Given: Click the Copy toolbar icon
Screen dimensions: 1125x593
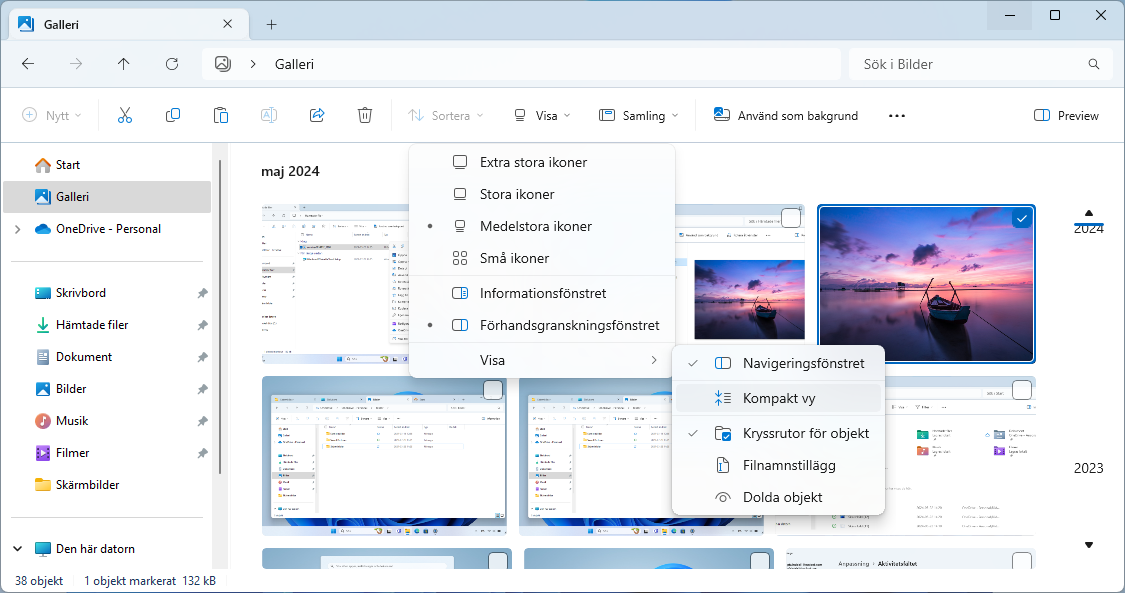Looking at the screenshot, I should (x=173, y=115).
